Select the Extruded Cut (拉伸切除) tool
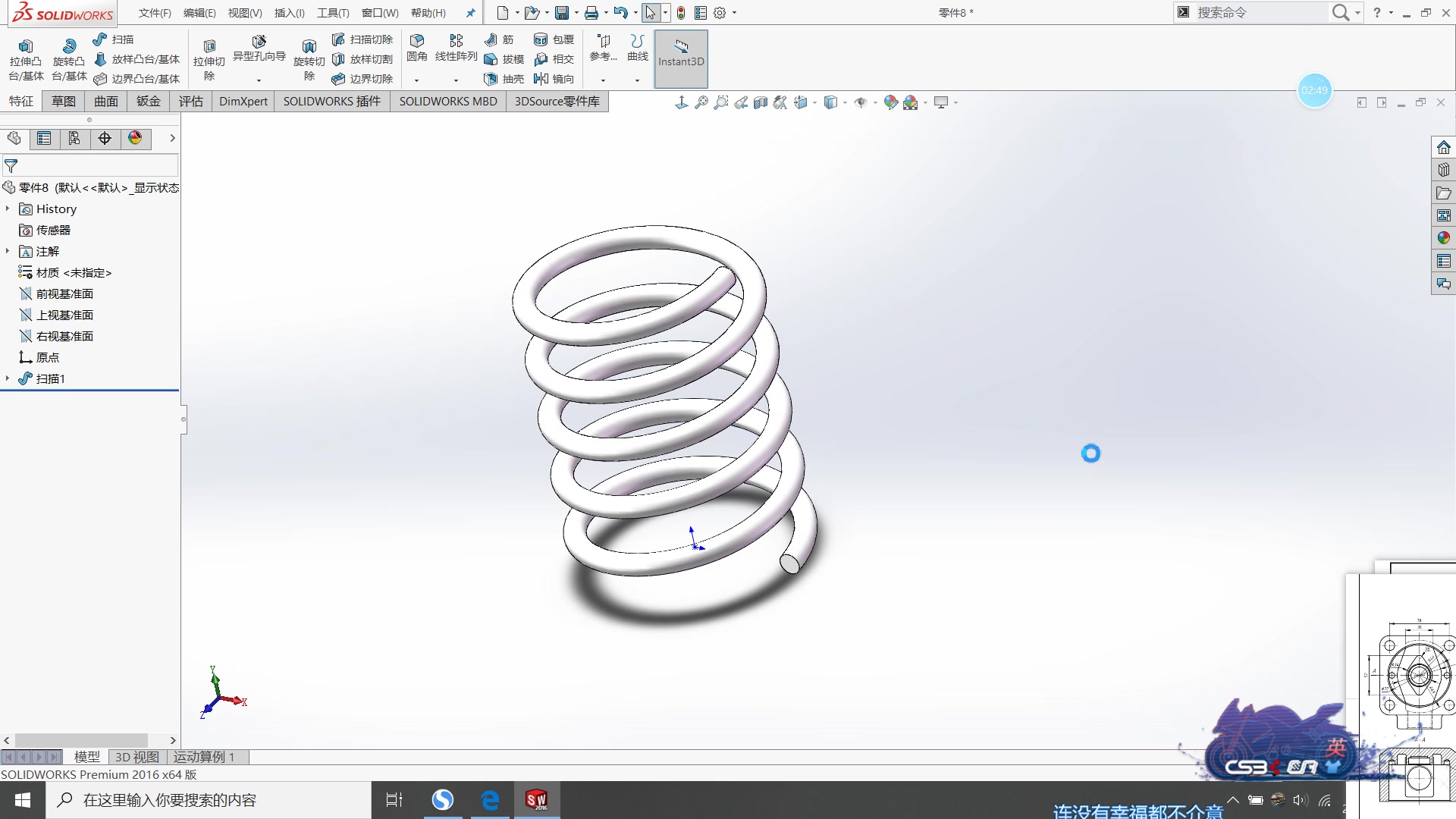The height and width of the screenshot is (819, 1456). (x=209, y=60)
